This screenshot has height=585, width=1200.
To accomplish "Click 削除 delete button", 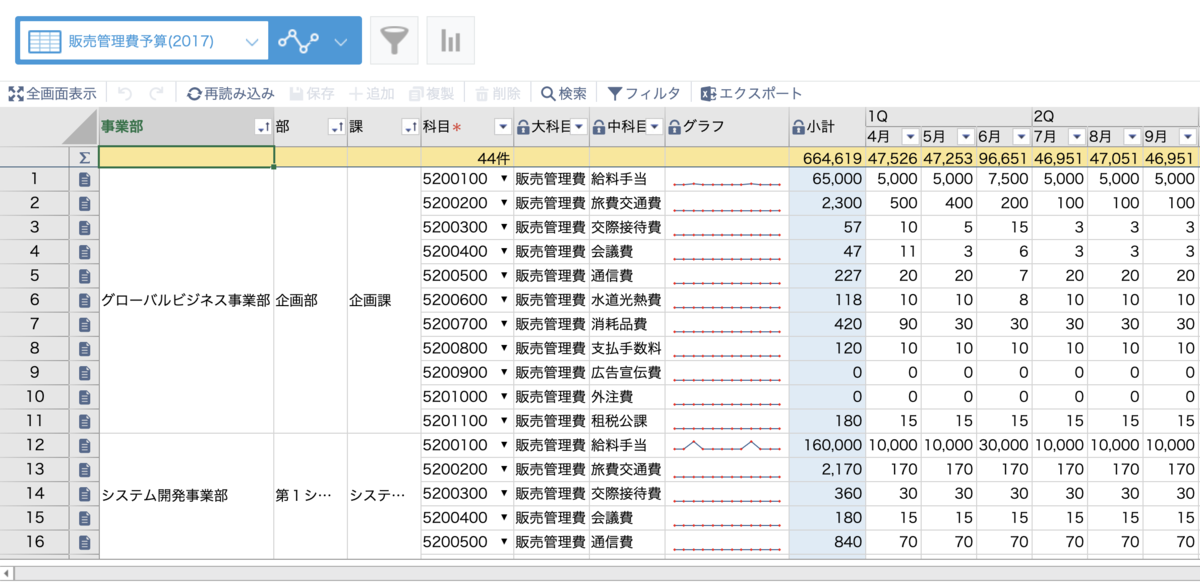I will pyautogui.click(x=497, y=93).
